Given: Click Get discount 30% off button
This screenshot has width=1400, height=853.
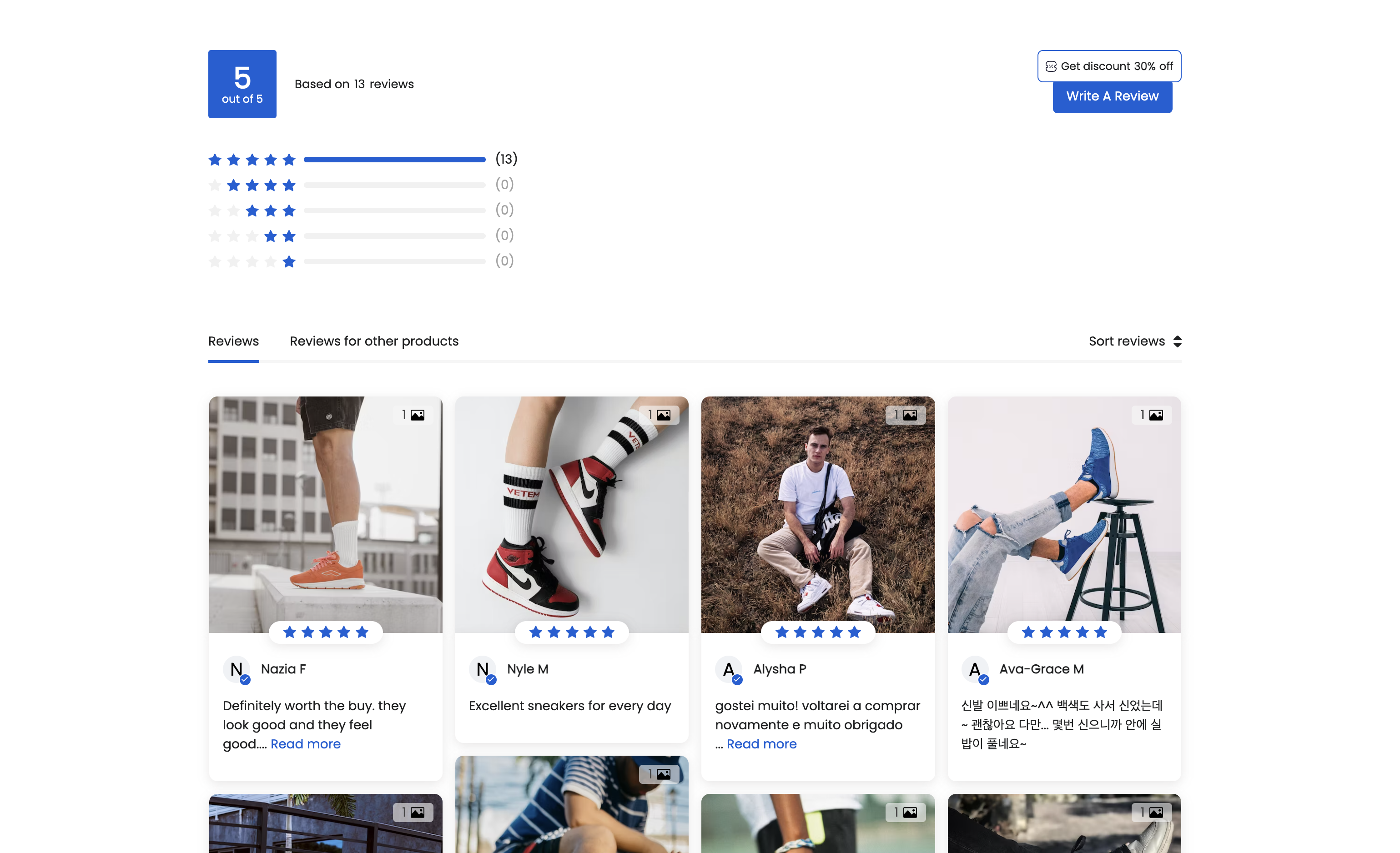Looking at the screenshot, I should coord(1109,66).
